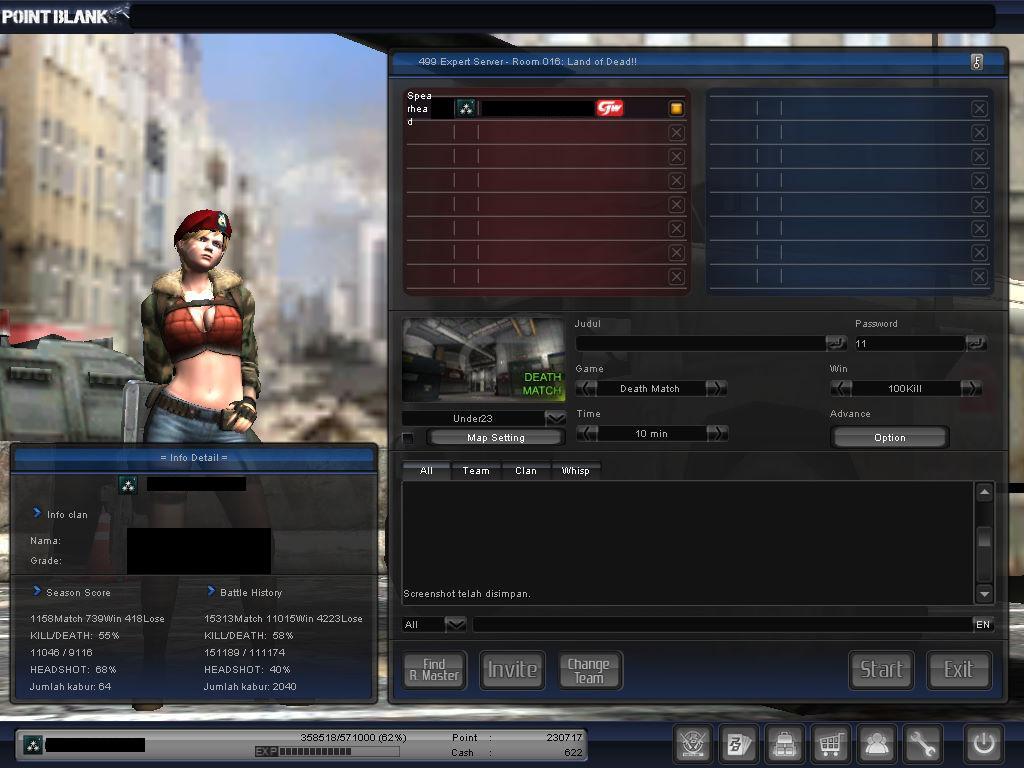
Task: Click the rank insignia in Info Detail
Action: click(128, 485)
